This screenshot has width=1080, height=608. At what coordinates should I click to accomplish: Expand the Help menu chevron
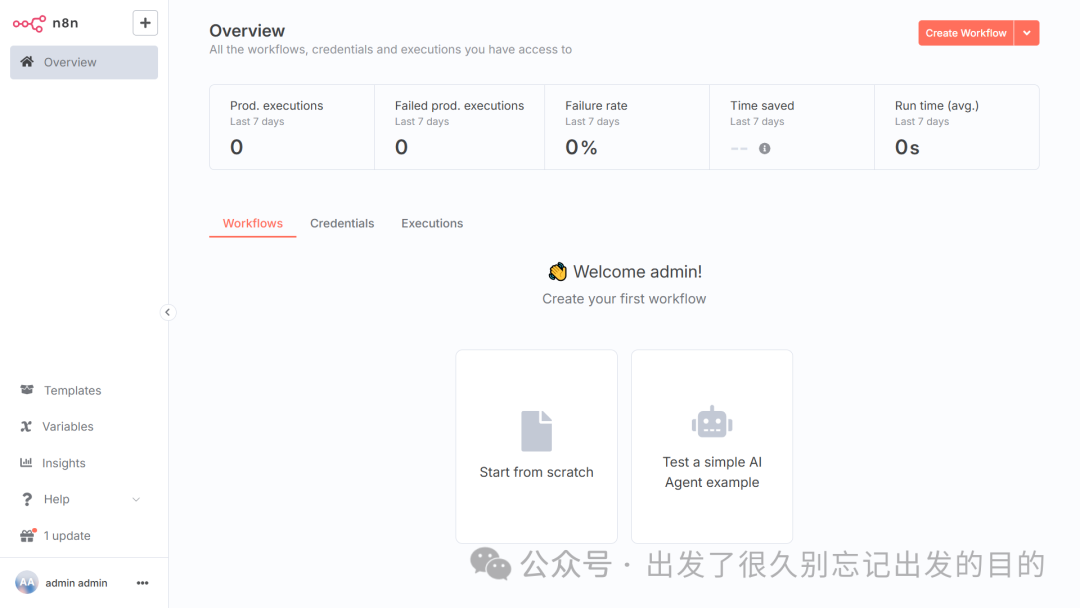pos(136,499)
